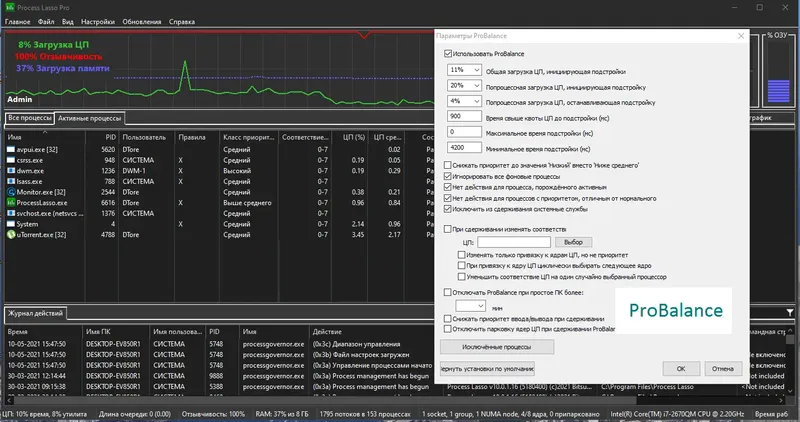Open the Файл menu
800x422 pixels.
tap(46, 22)
